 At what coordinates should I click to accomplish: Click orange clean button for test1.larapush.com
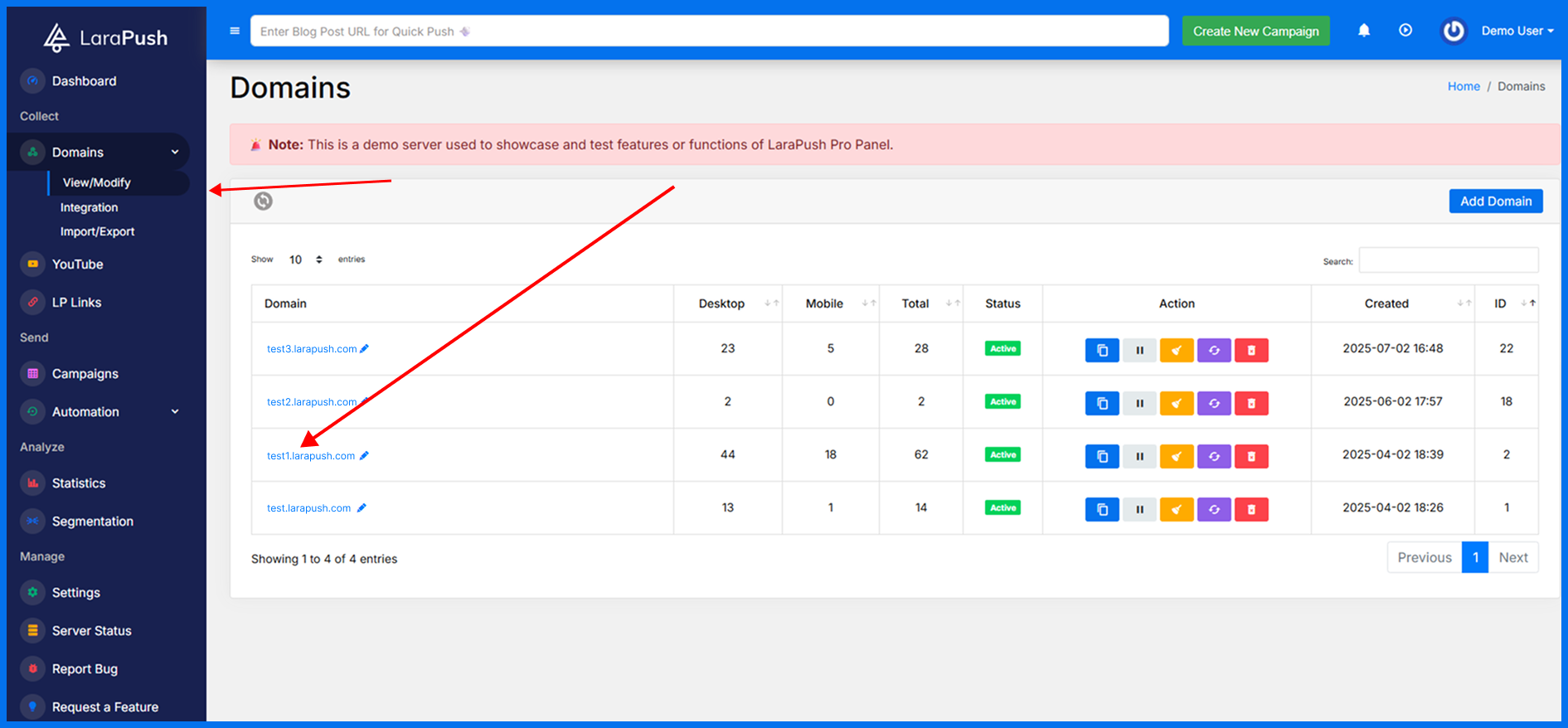pos(1177,456)
